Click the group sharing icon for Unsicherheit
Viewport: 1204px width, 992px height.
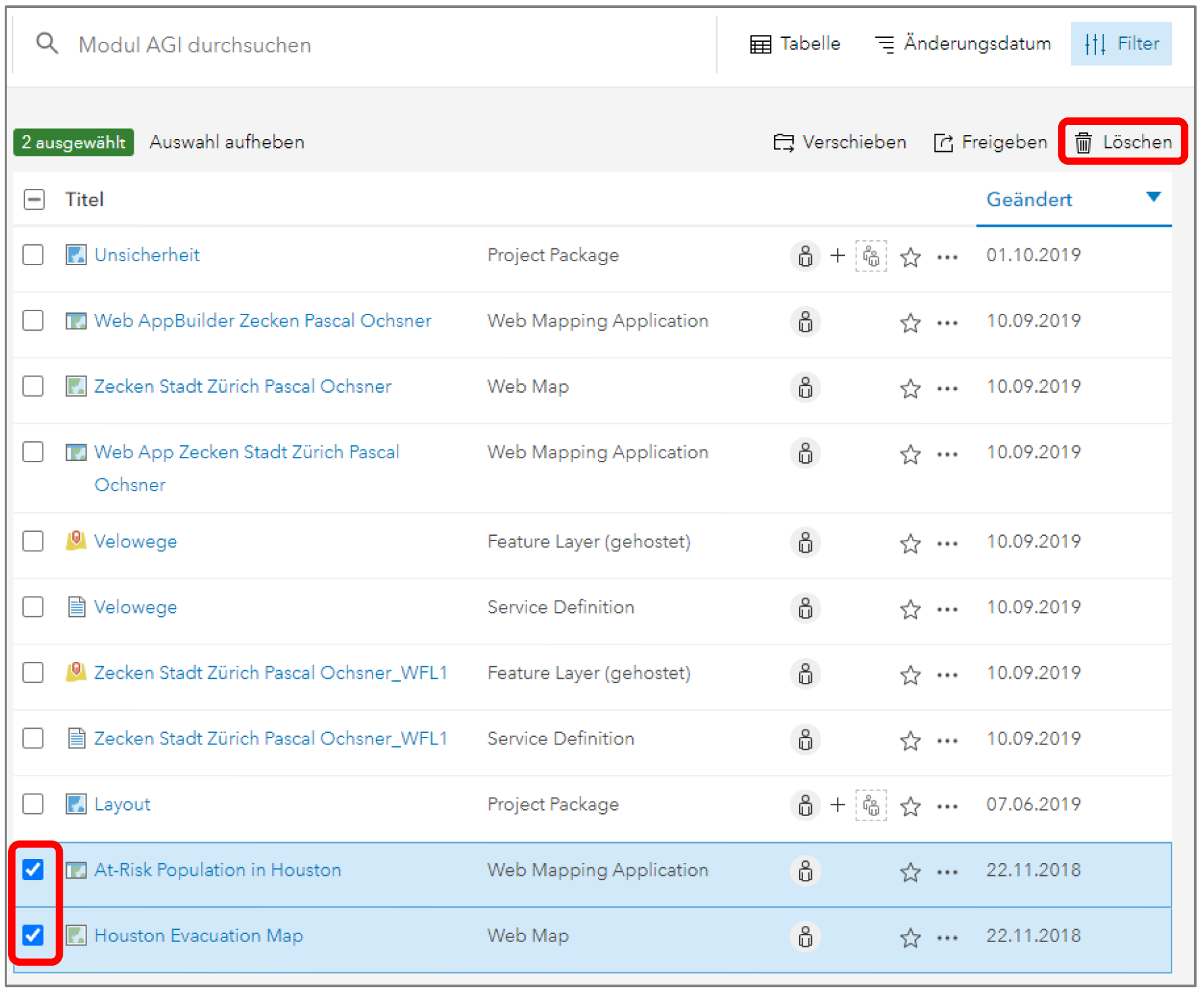(x=871, y=256)
